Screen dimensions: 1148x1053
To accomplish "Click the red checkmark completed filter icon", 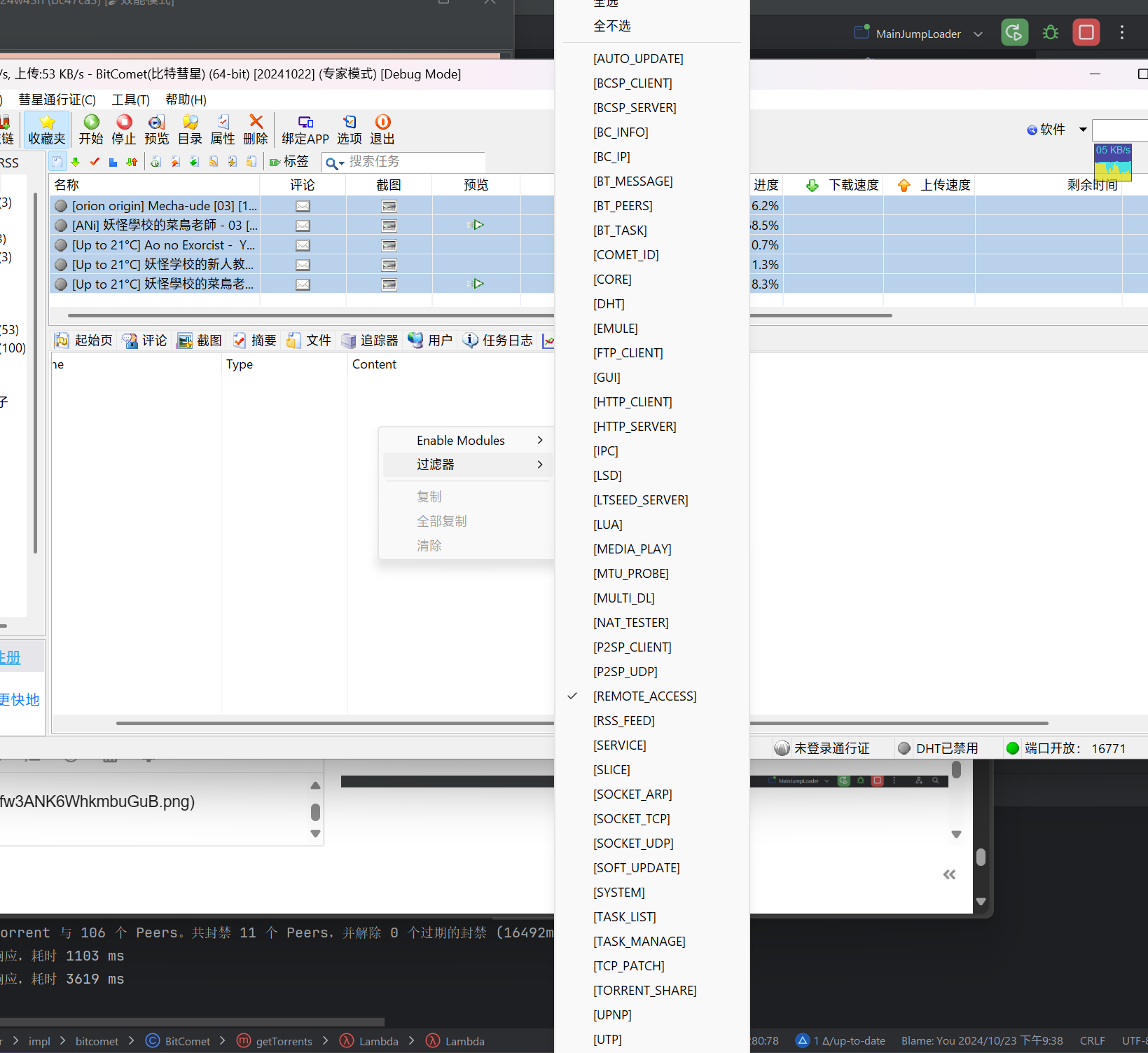I will tap(95, 162).
